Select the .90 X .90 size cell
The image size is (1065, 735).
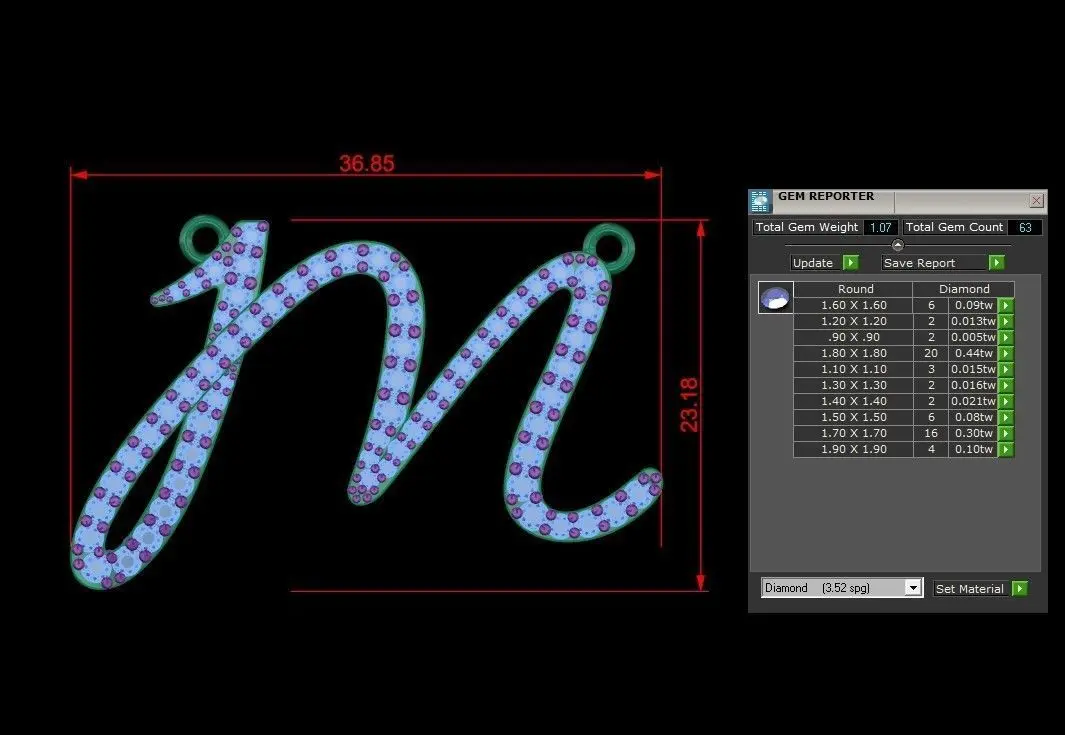click(854, 338)
